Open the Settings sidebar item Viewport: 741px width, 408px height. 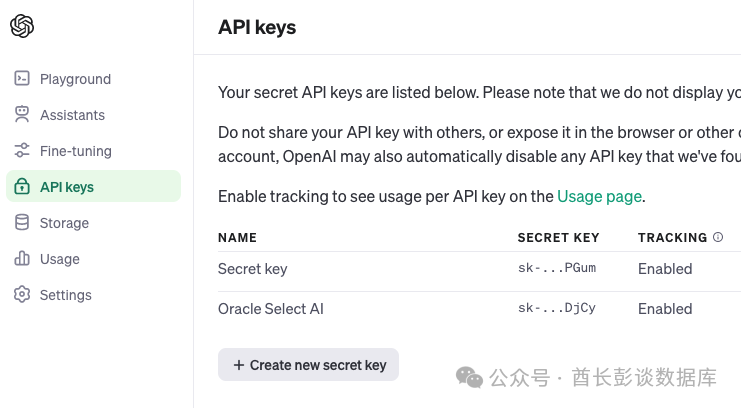click(x=66, y=295)
